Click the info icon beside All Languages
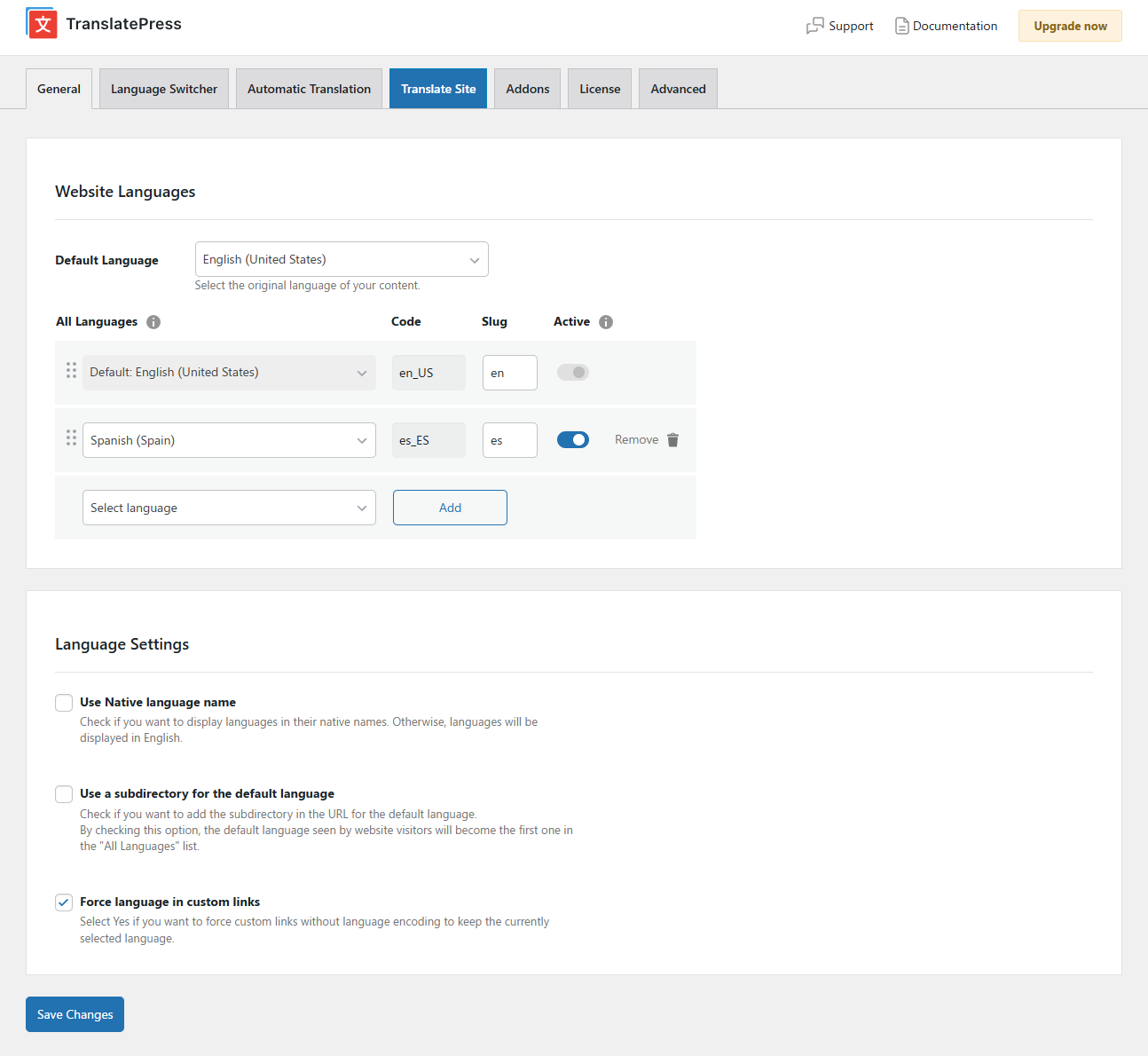Viewport: 1148px width, 1056px height. coord(153,322)
